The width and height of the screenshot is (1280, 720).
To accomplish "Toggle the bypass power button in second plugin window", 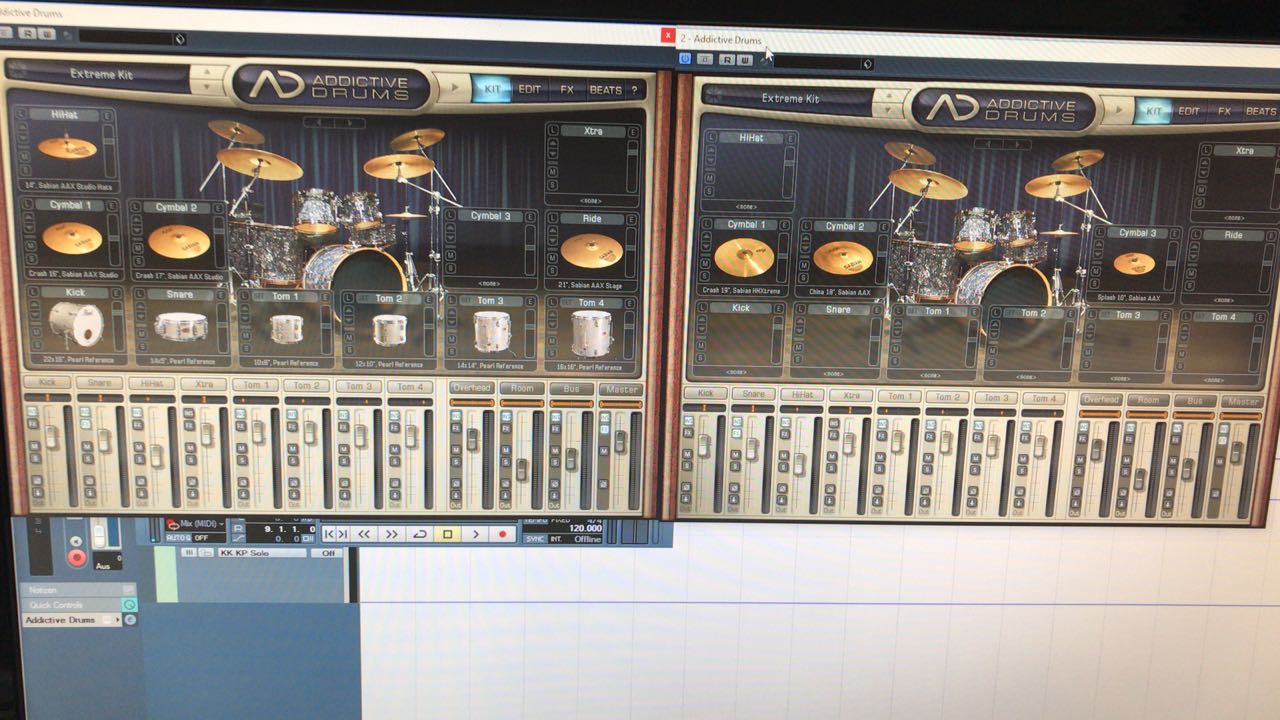I will click(x=685, y=59).
